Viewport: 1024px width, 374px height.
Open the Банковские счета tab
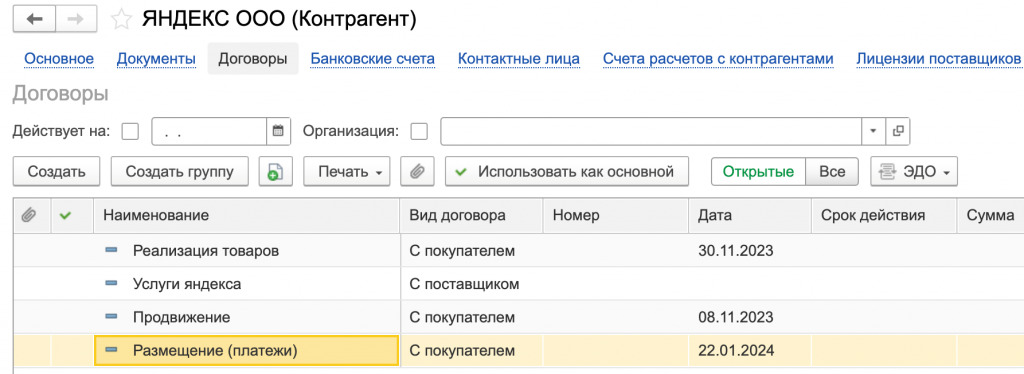pos(372,59)
